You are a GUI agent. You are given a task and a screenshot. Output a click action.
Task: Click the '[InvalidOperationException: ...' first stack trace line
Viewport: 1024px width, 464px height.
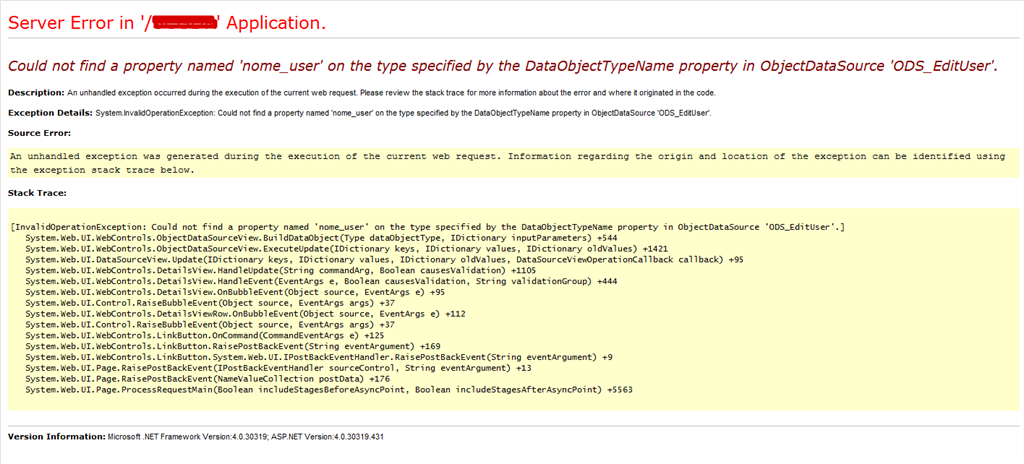pos(427,228)
